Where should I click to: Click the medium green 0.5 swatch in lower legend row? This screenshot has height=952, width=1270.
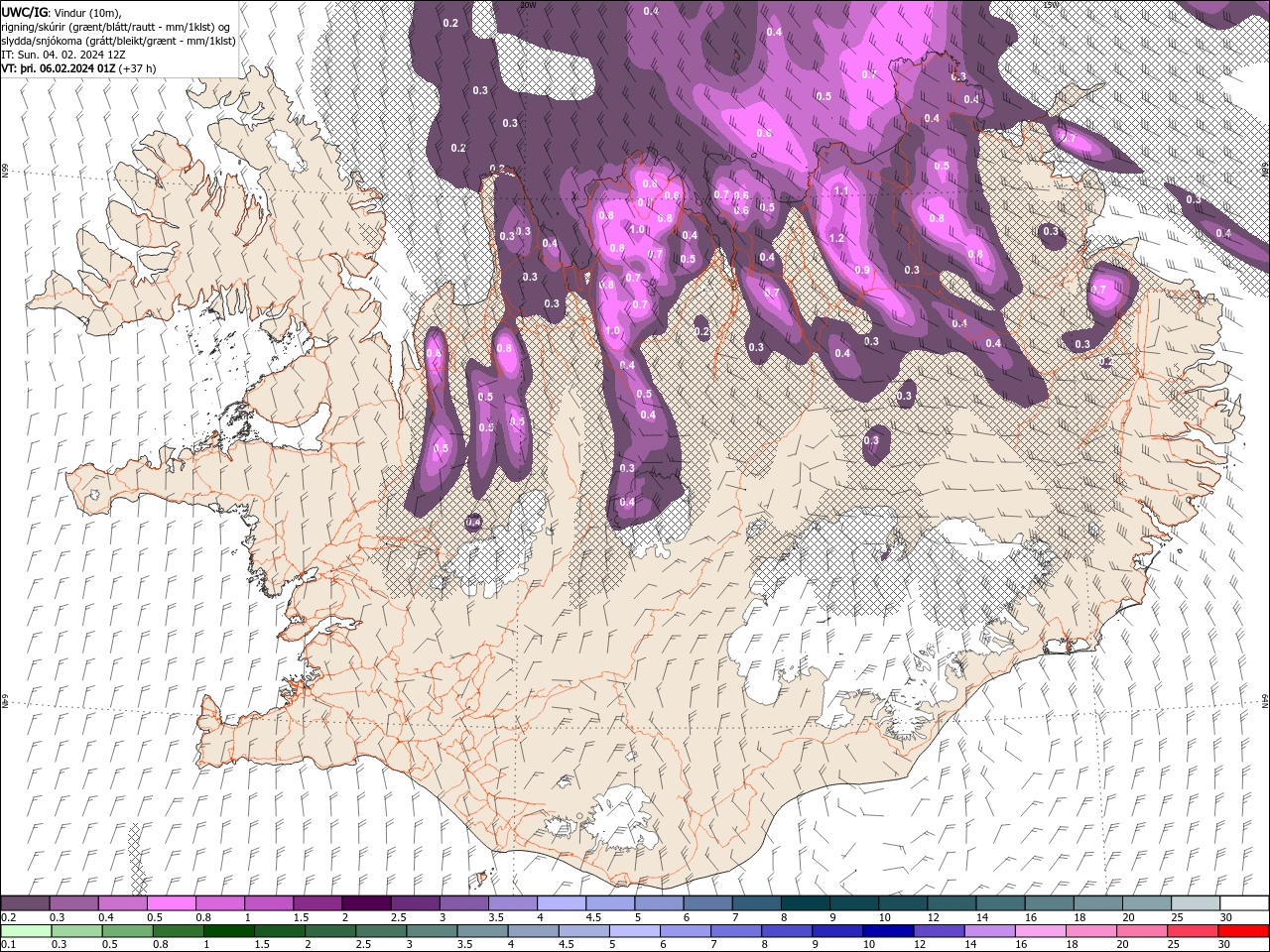point(128,930)
